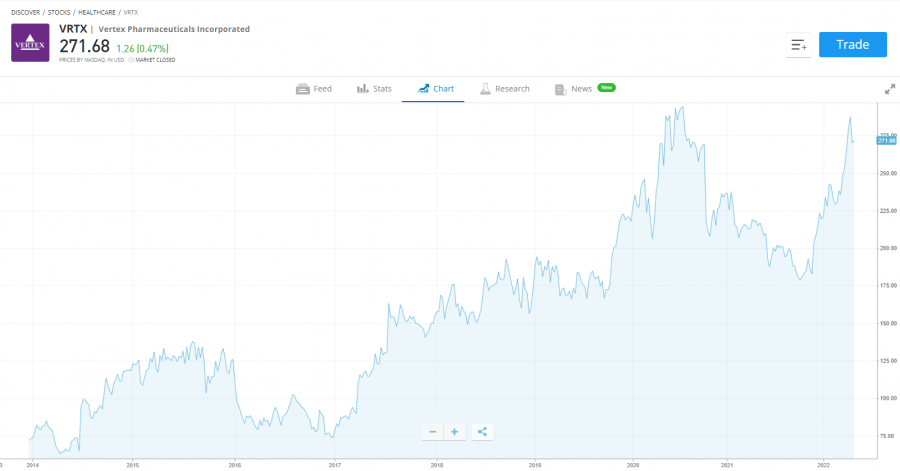The height and width of the screenshot is (471, 900).
Task: Click the News document icon
Action: pos(560,89)
